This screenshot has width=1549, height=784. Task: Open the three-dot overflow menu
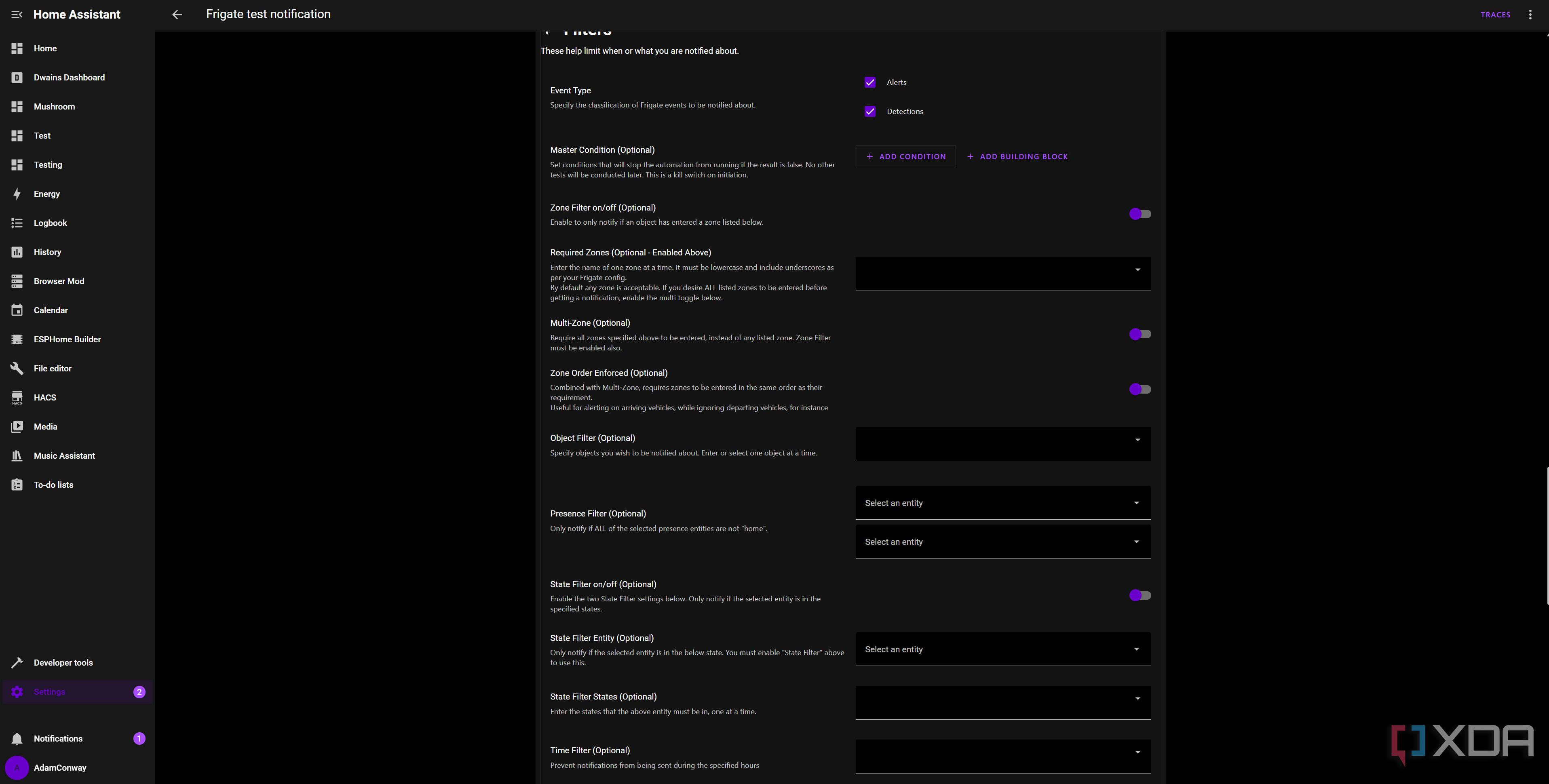1530,15
